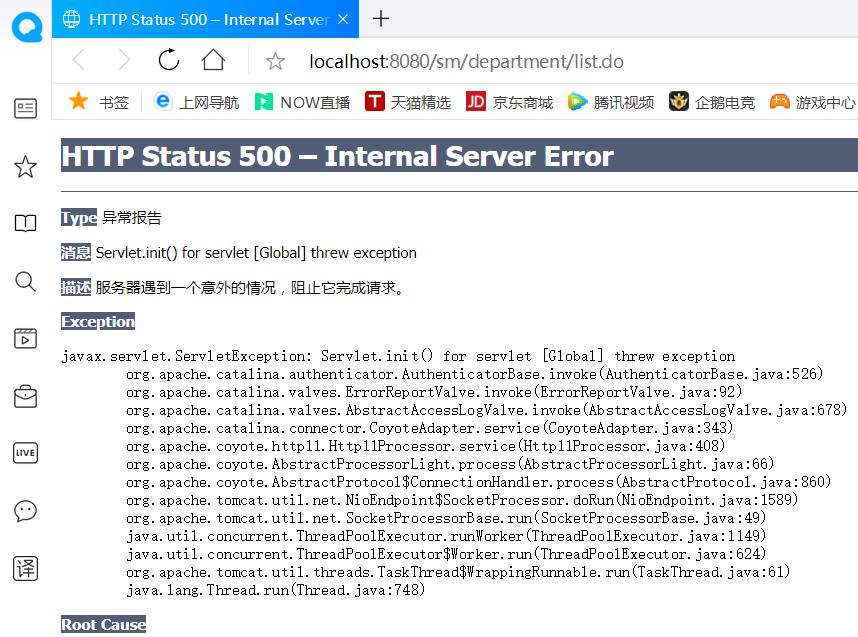Viewport: 858px width, 637px height.
Task: Open the NOW直播 bookmark
Action: coord(302,102)
